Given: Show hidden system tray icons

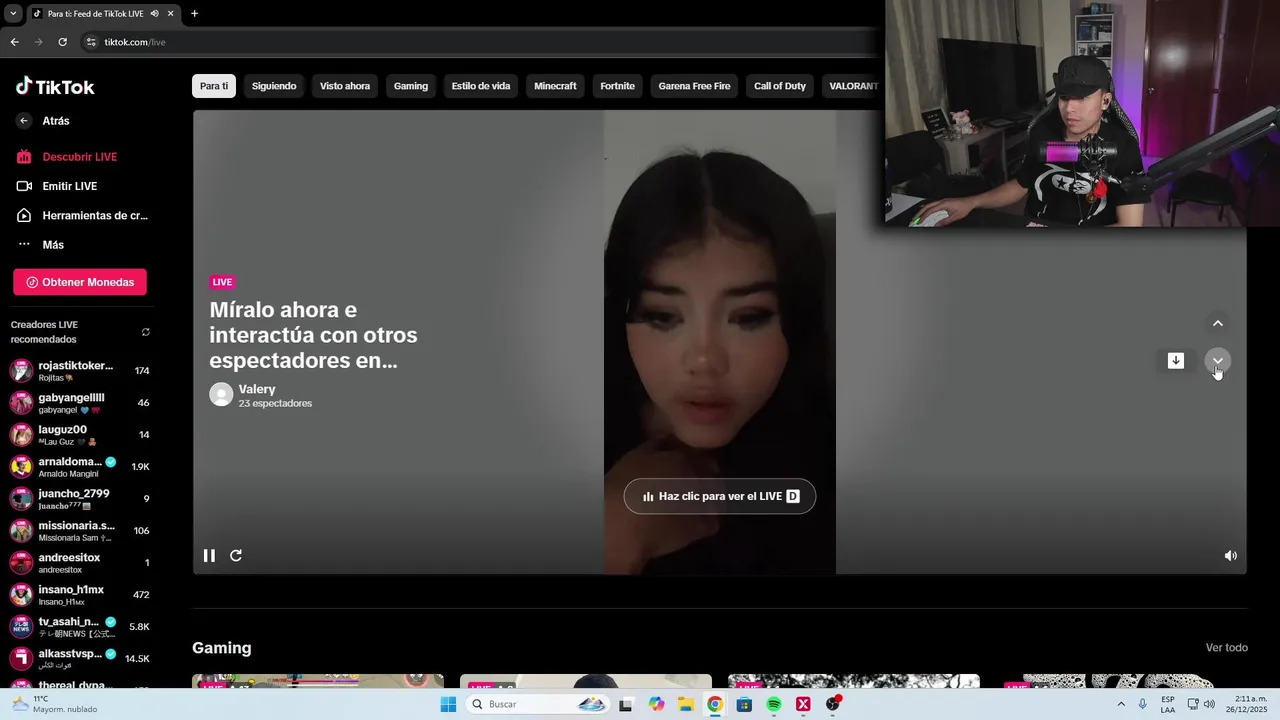Looking at the screenshot, I should tap(1121, 704).
